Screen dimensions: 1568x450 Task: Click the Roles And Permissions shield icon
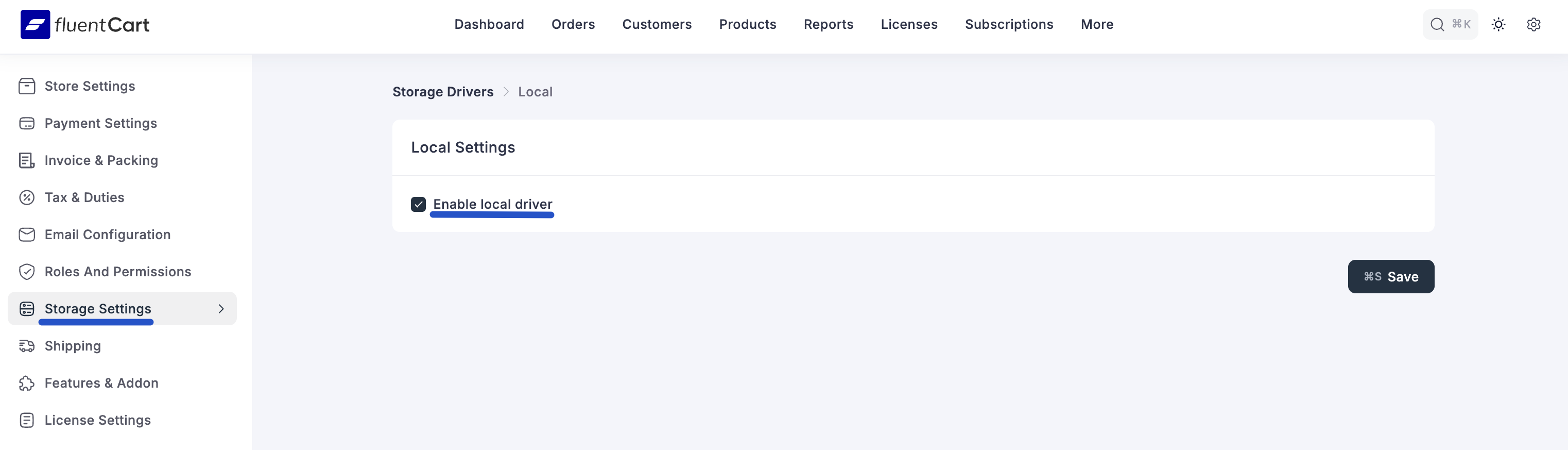click(x=27, y=272)
